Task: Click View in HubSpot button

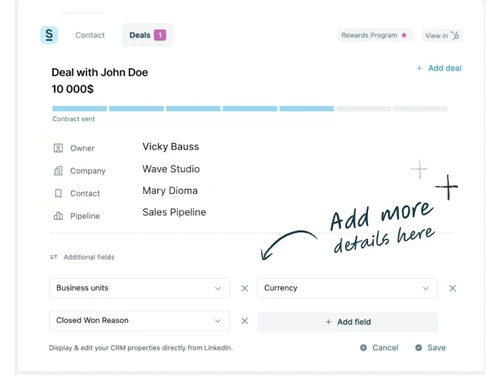Action: (442, 35)
